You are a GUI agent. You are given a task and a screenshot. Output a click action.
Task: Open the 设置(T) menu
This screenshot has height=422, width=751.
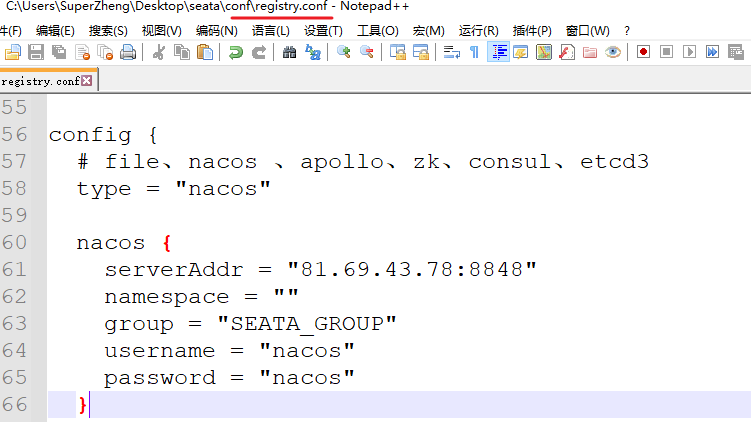coord(323,30)
